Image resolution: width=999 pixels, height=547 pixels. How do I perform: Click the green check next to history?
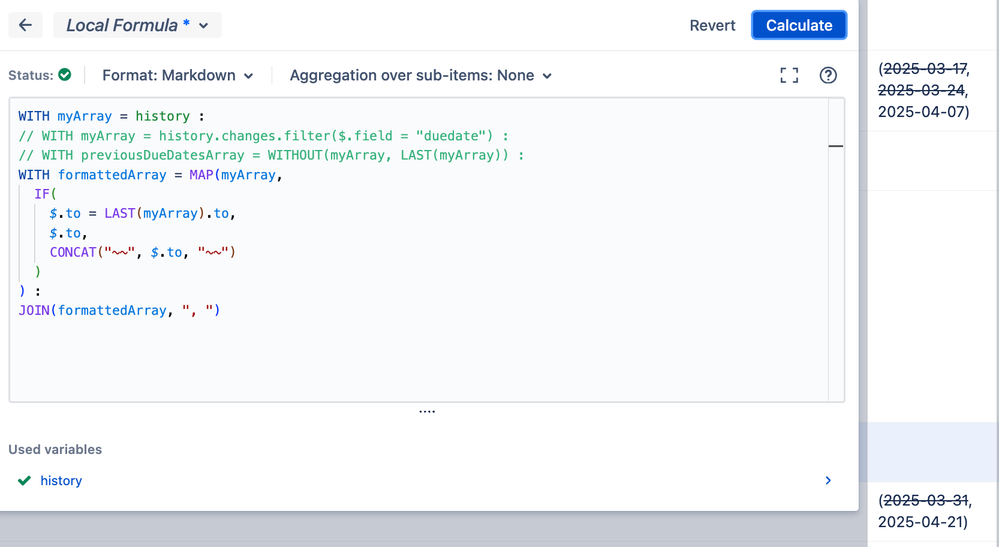coord(24,481)
